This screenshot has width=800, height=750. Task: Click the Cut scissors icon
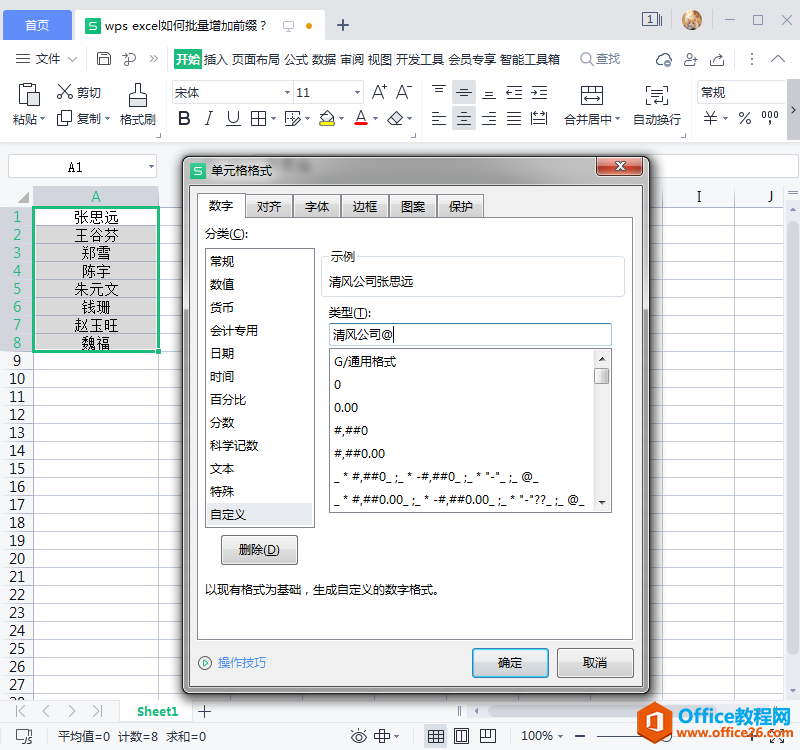(x=65, y=92)
